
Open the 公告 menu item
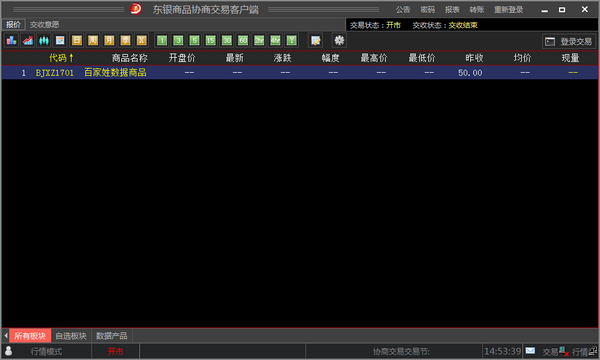point(403,10)
